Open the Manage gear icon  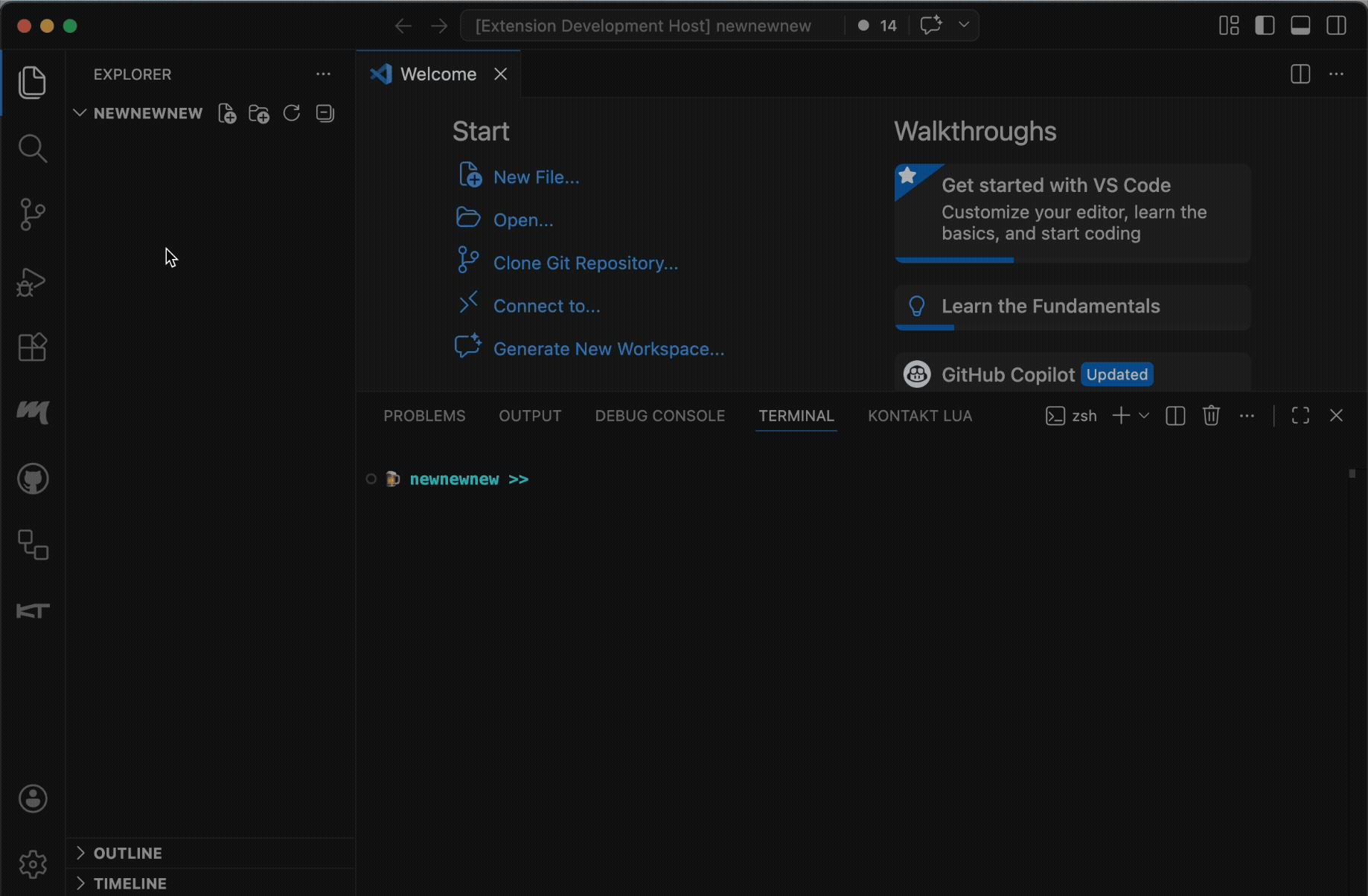point(33,864)
